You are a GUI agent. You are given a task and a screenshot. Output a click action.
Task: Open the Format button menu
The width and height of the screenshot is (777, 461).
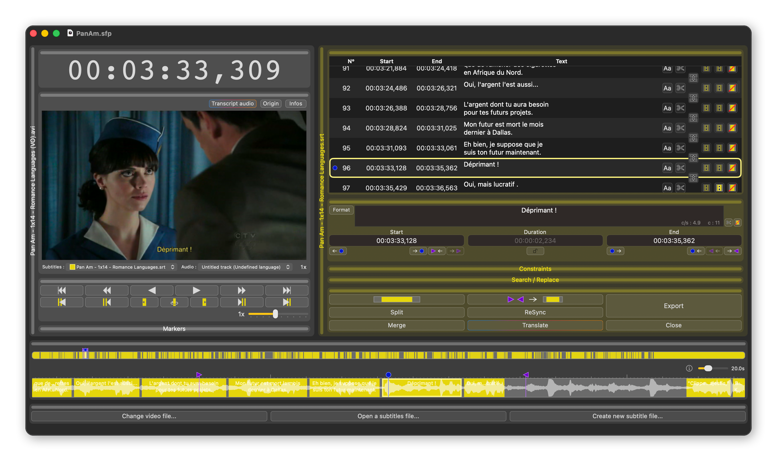[x=341, y=210]
